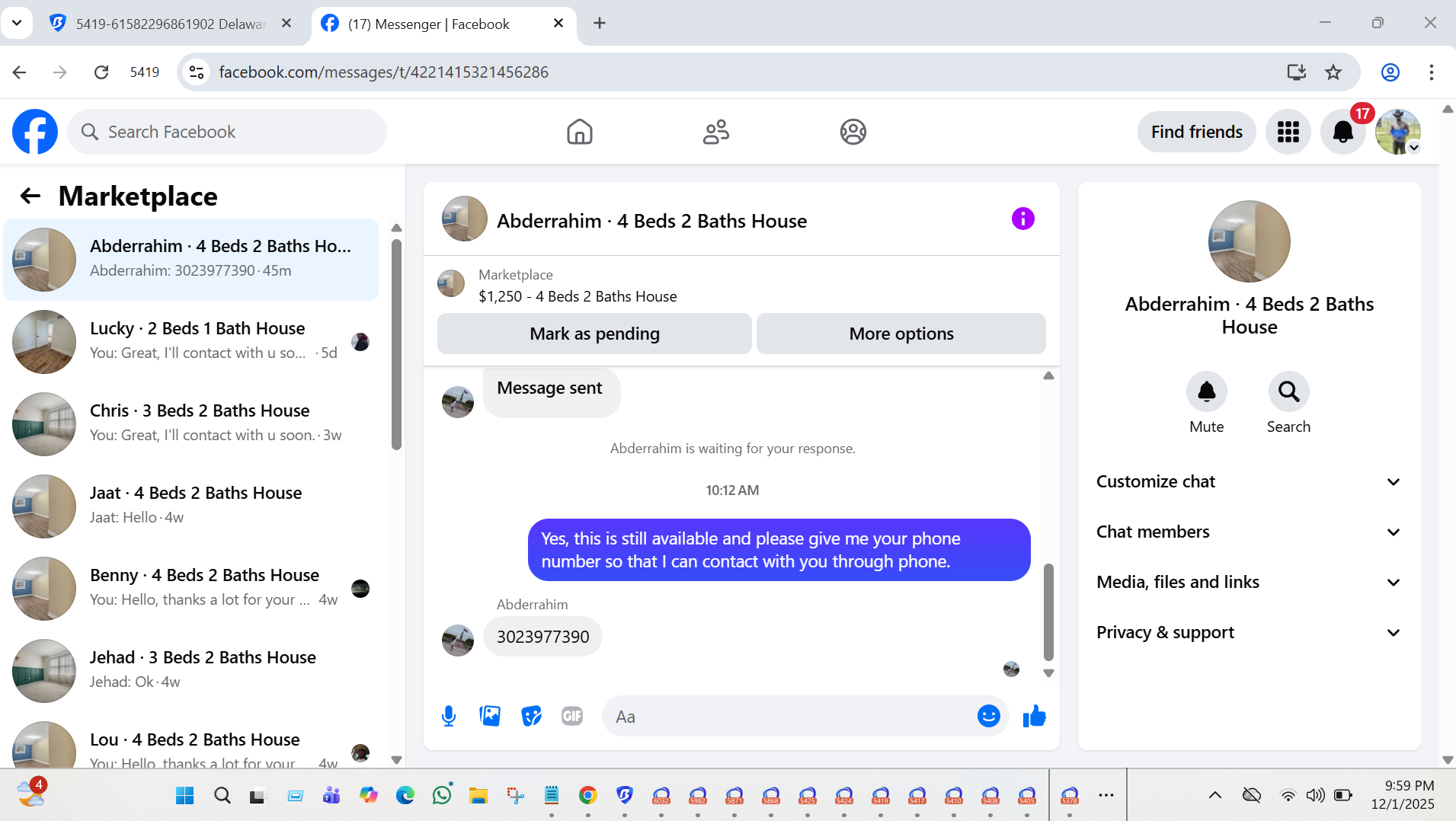
Task: Select the Messenger | Facebook tab
Action: (x=443, y=24)
